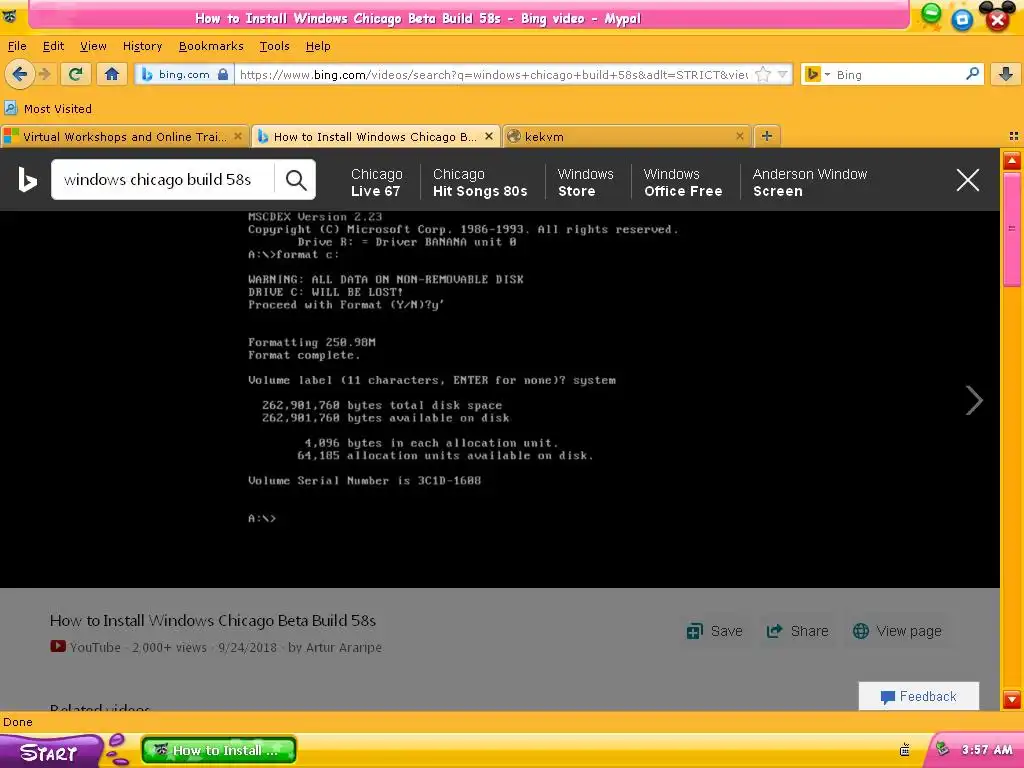The height and width of the screenshot is (768, 1024).
Task: Click the Bing logo on the page
Action: pyautogui.click(x=27, y=180)
